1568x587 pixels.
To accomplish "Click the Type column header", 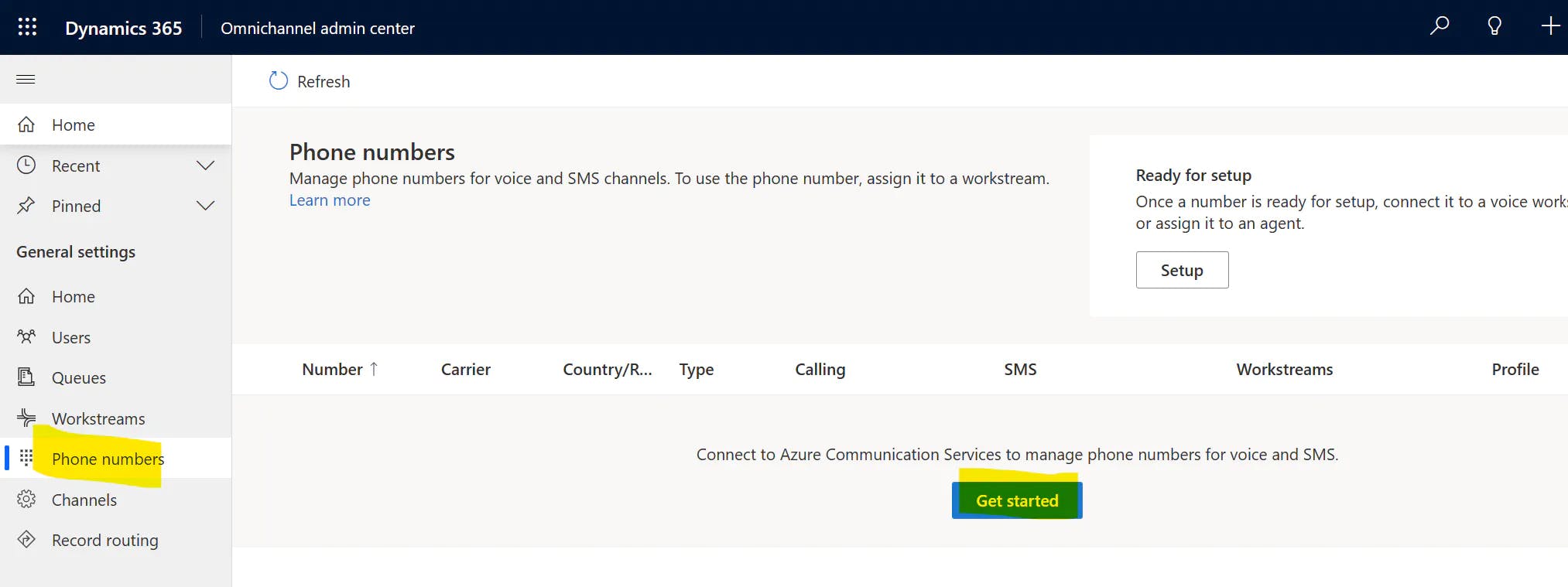I will pos(697,370).
